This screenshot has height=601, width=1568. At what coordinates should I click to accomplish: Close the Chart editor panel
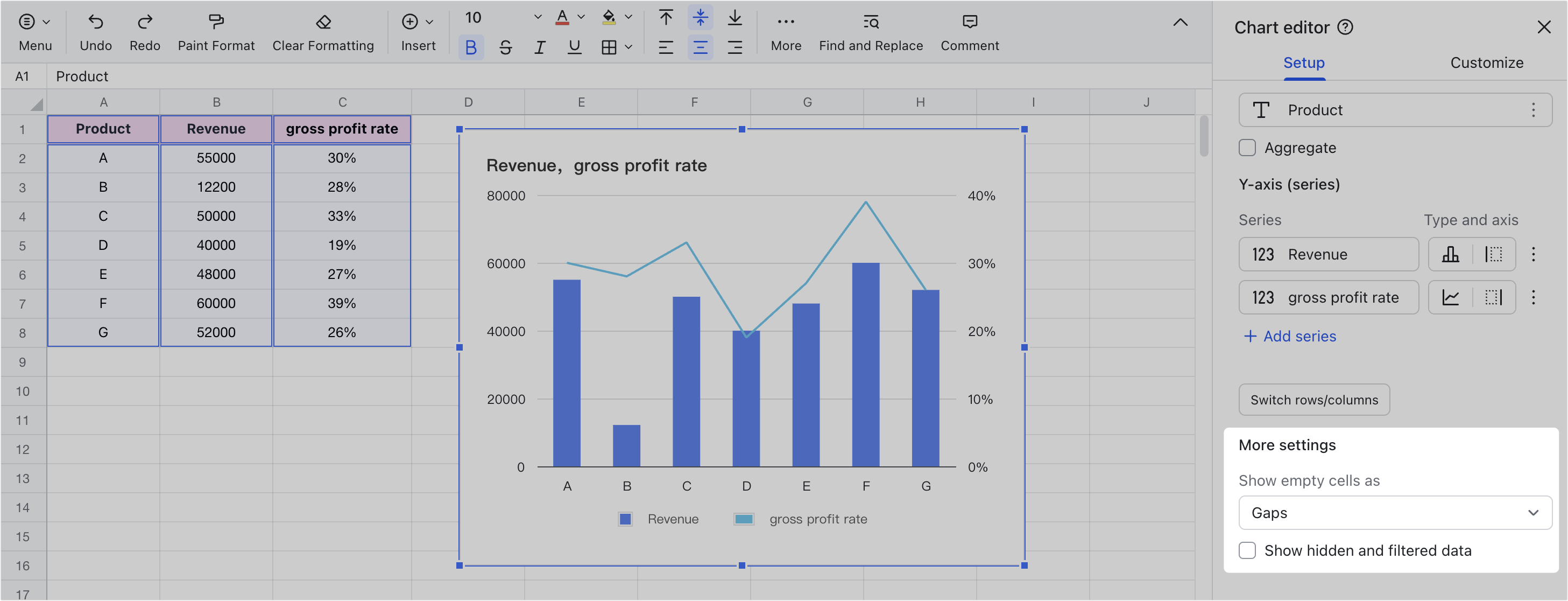1544,27
